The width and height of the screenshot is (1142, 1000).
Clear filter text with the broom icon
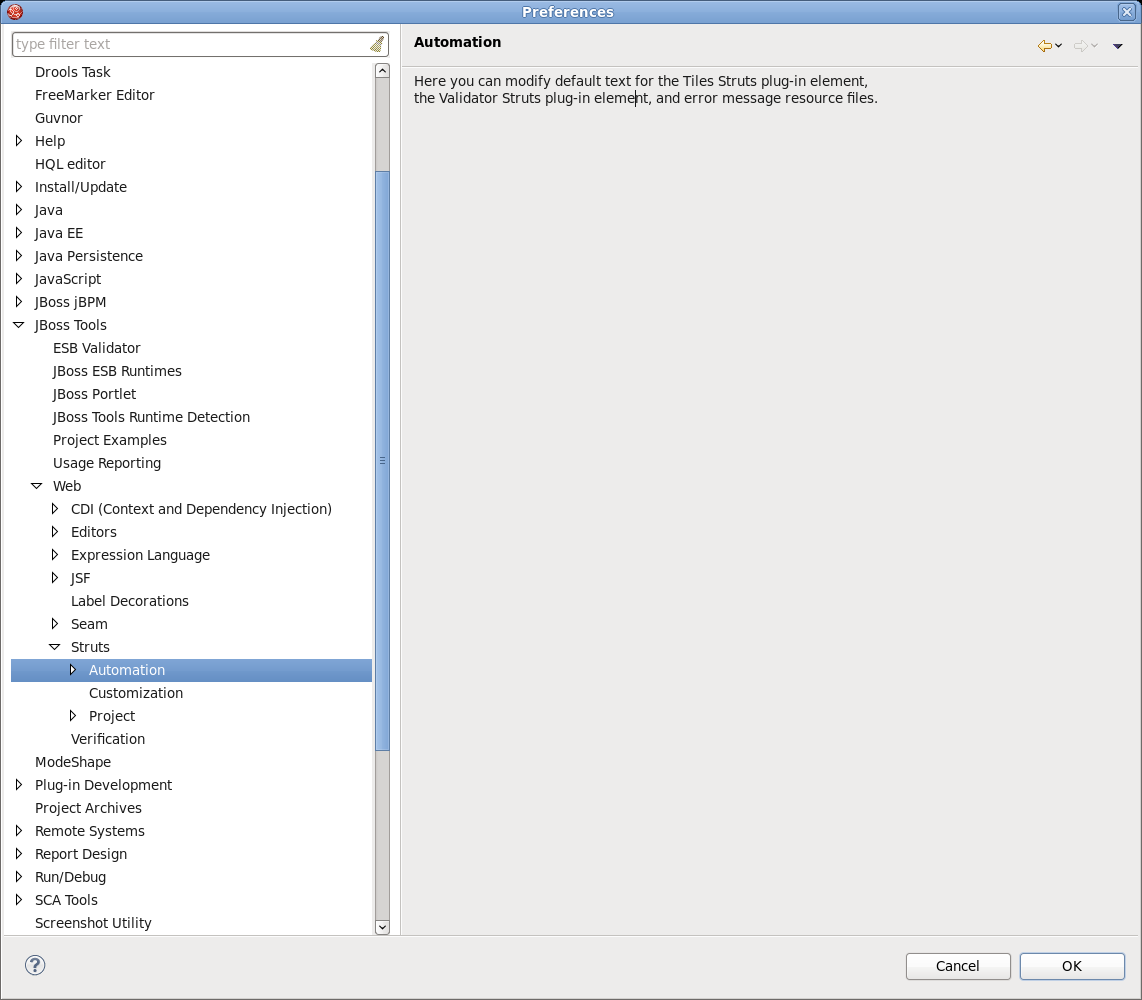tap(377, 44)
